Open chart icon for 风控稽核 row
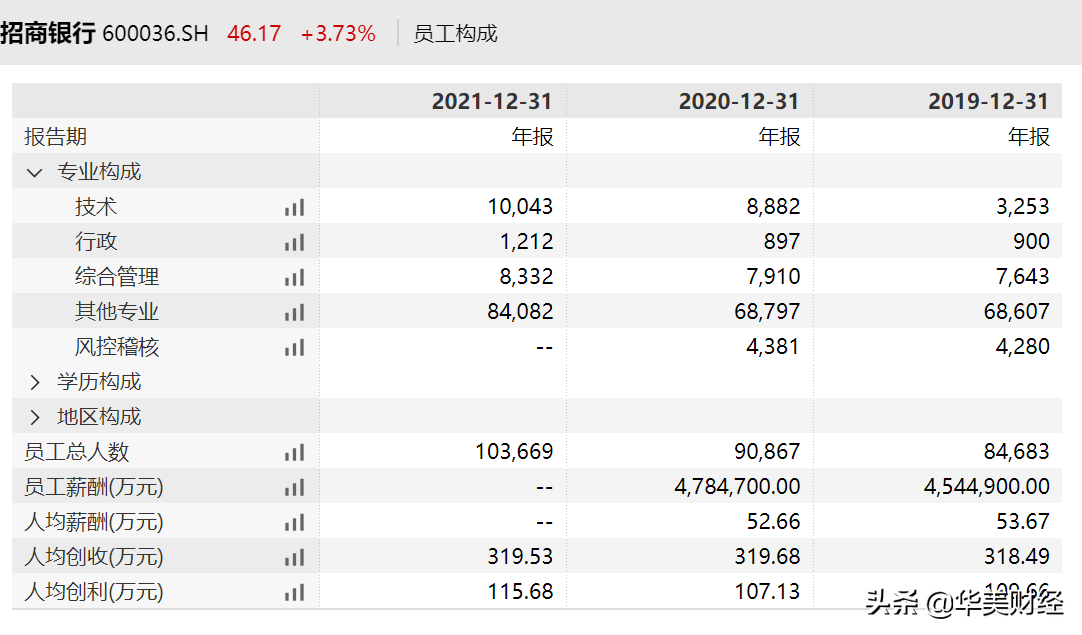 coord(295,348)
